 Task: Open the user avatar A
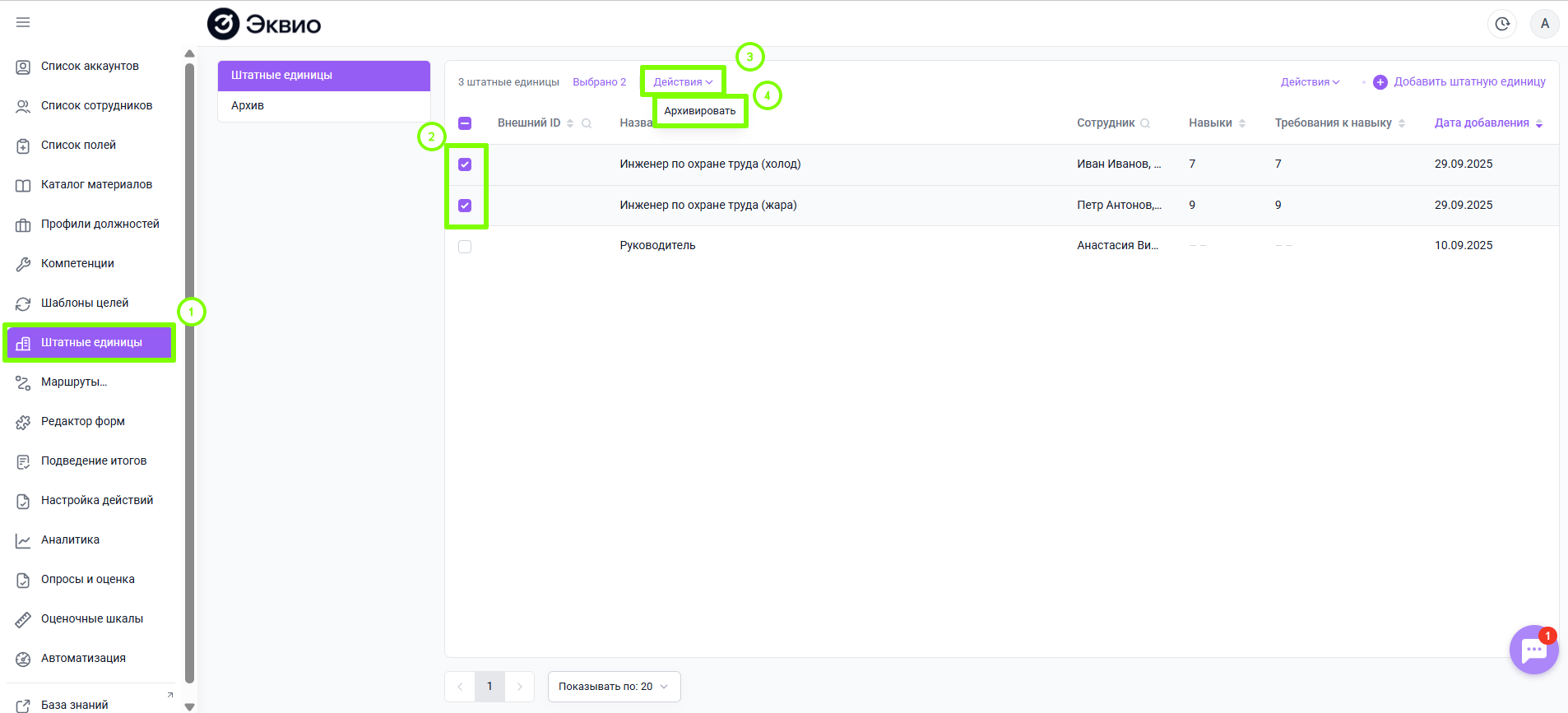pos(1544,24)
